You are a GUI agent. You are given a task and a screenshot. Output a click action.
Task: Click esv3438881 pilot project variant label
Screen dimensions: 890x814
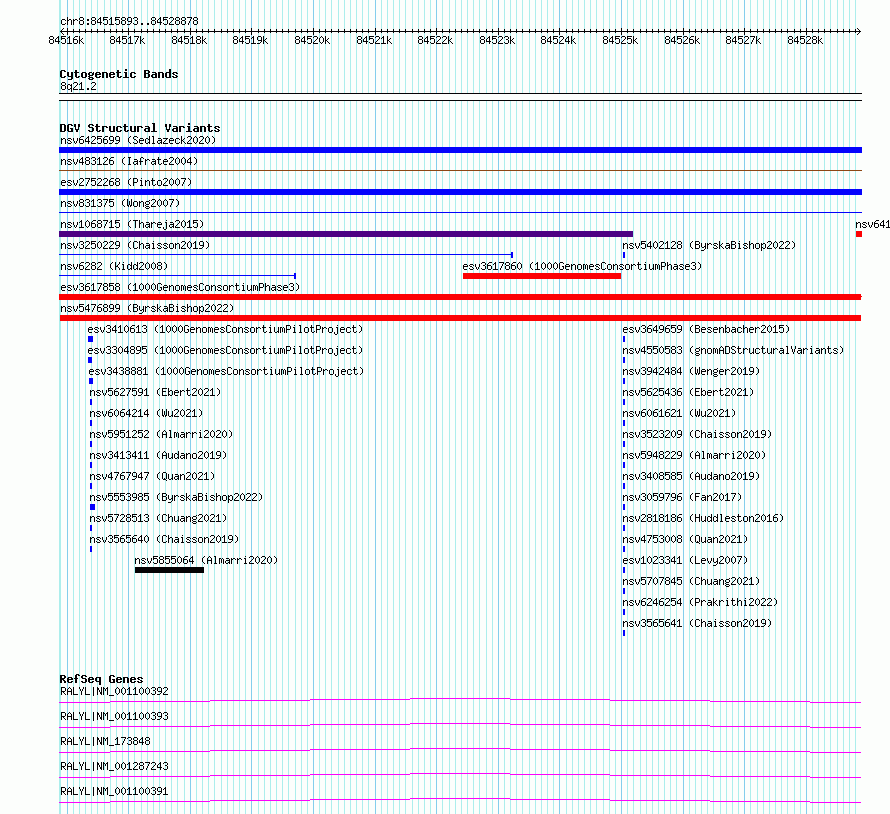(x=226, y=371)
